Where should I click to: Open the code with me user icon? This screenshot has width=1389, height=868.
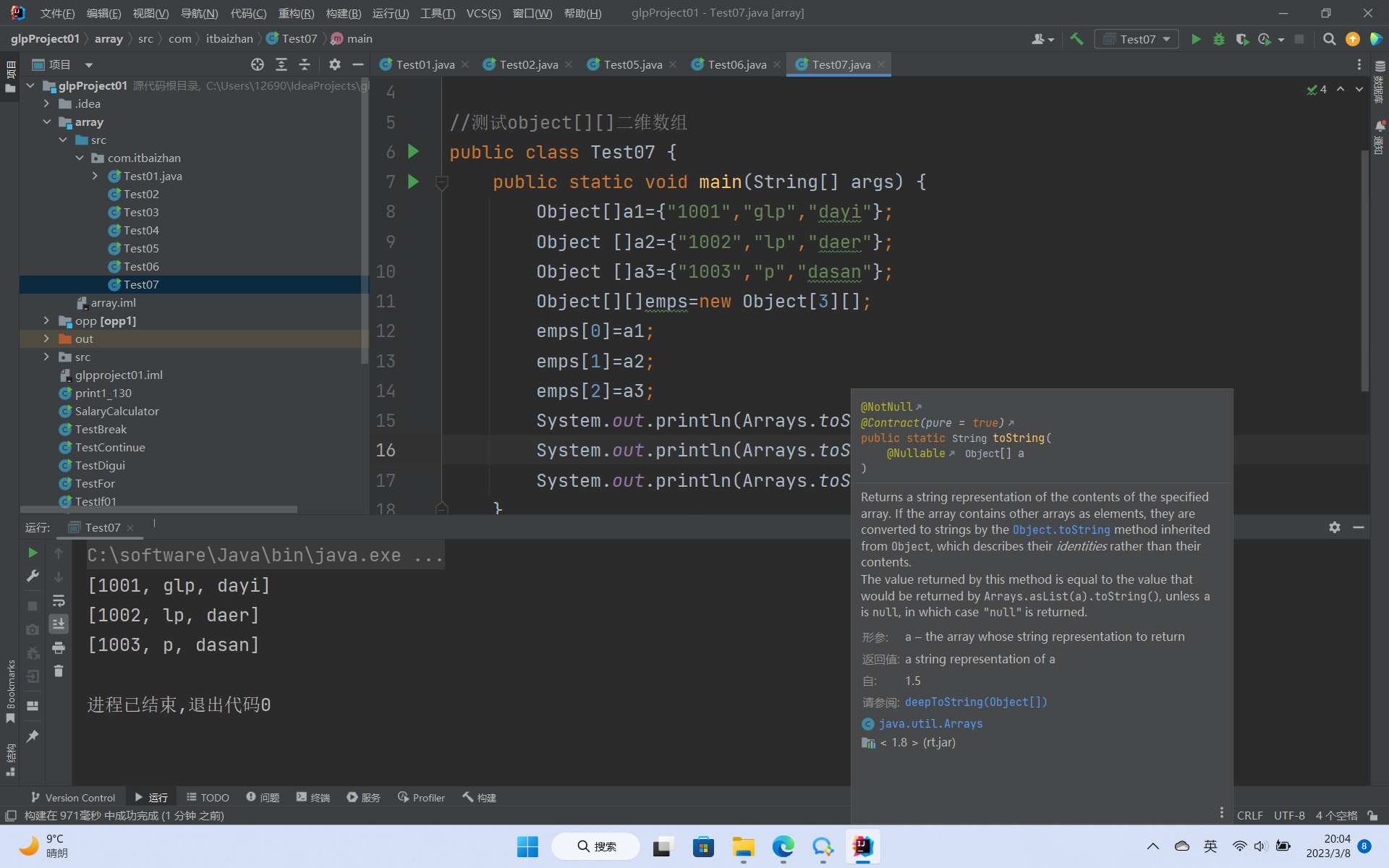1042,39
